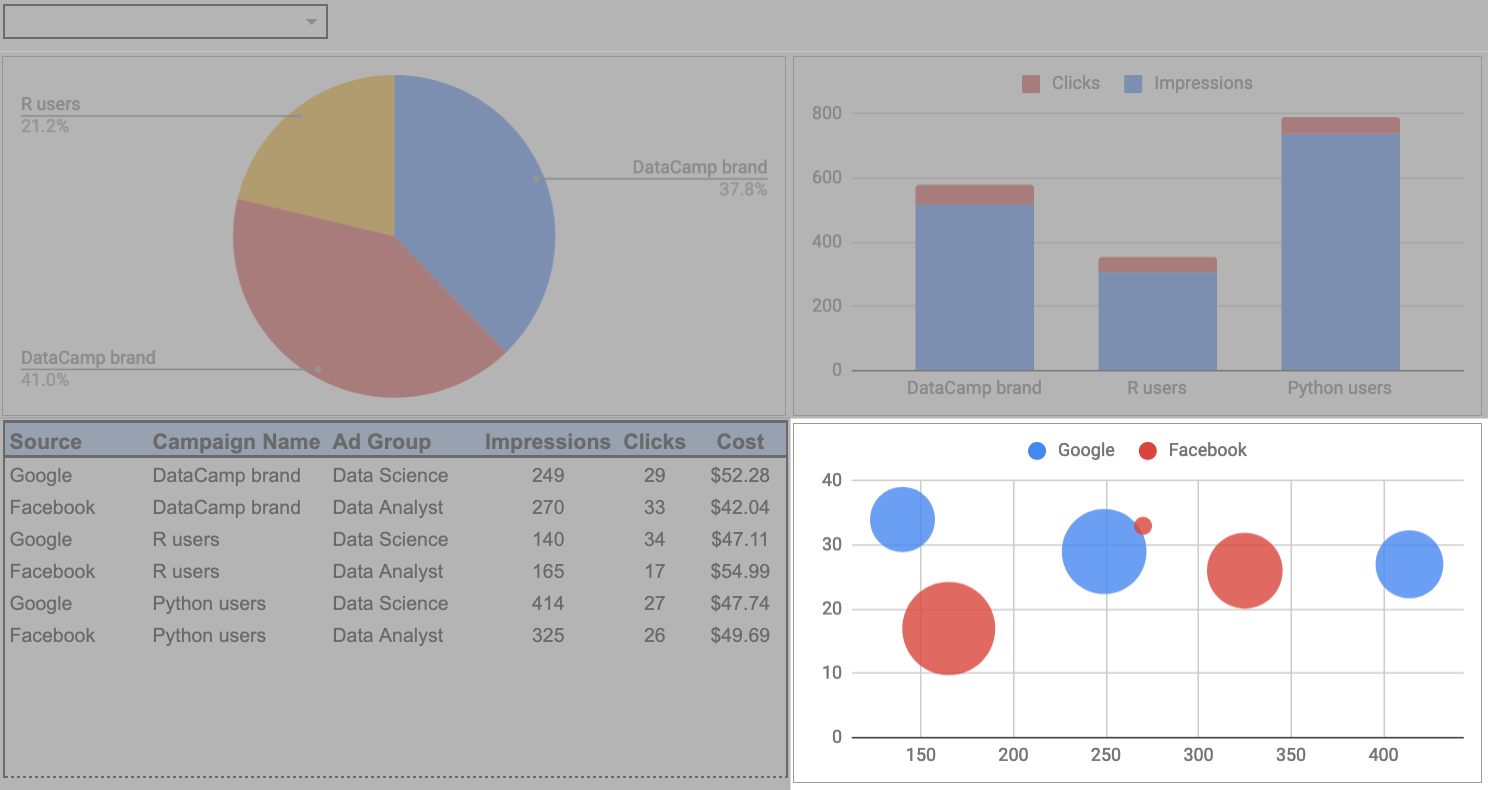
Task: Select the clicks value 34
Action: coord(655,539)
